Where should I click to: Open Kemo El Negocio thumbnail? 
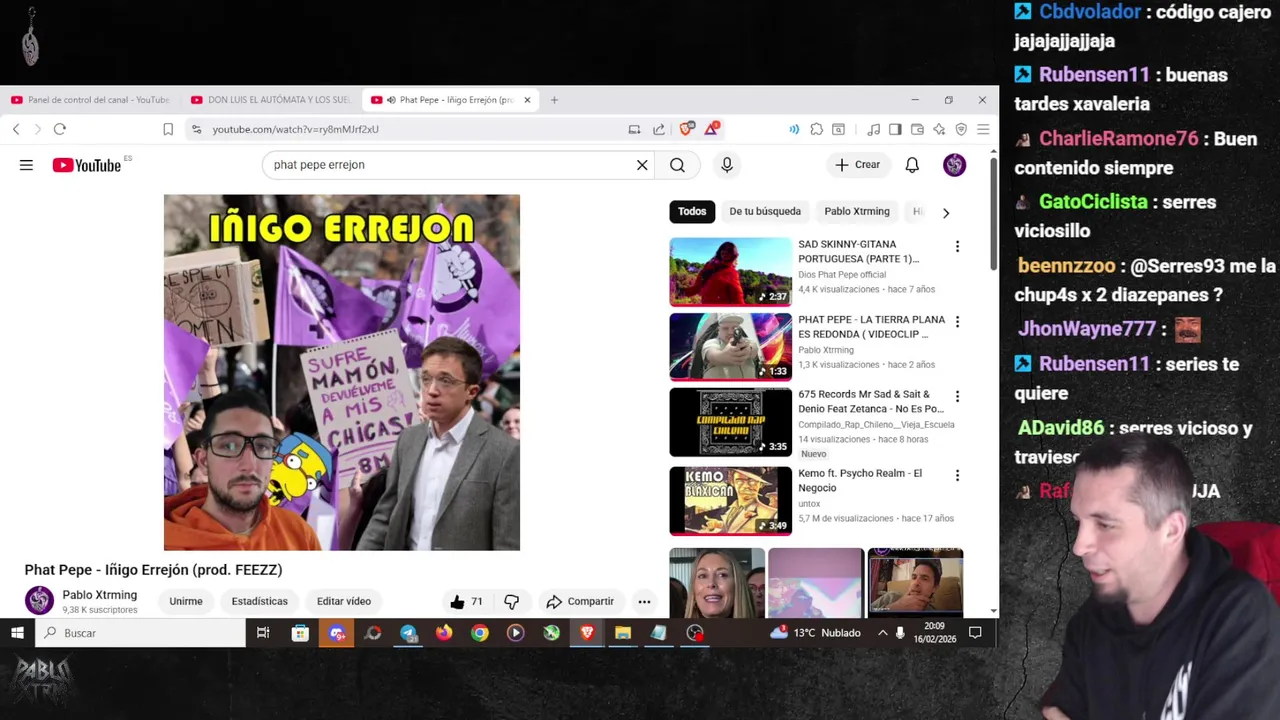coord(730,501)
